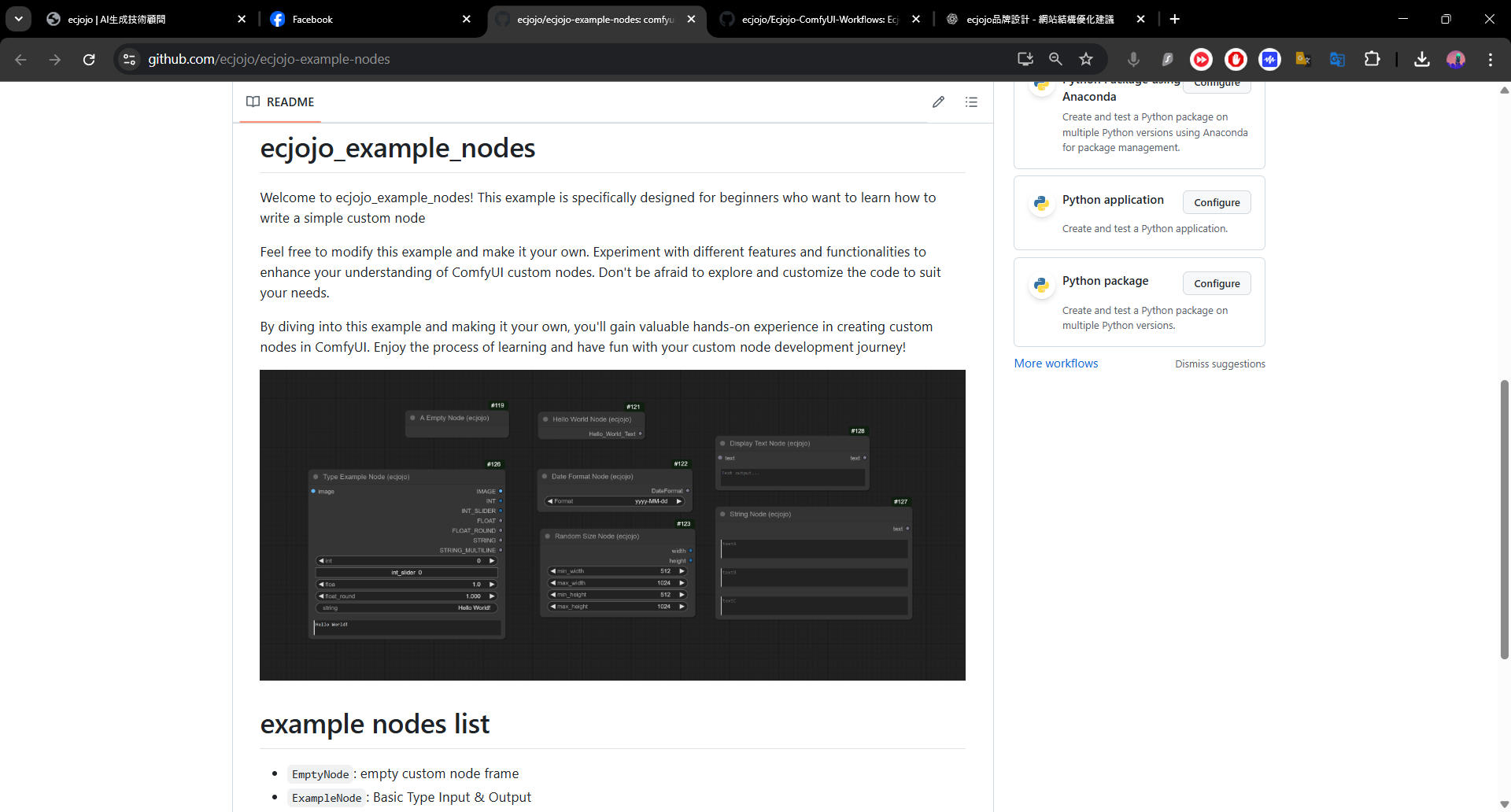This screenshot has height=812, width=1511.
Task: View site information icon in address bar
Action: [x=130, y=59]
